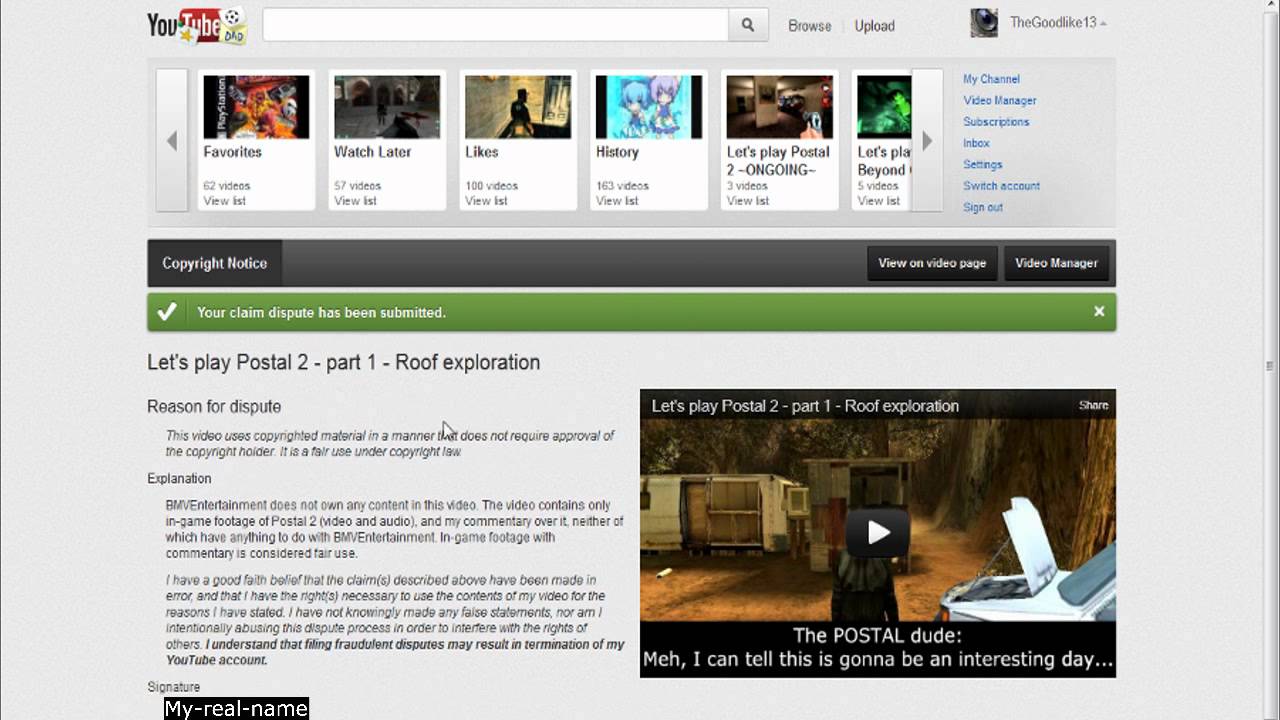Image resolution: width=1280 pixels, height=720 pixels.
Task: Click the green banner checkmark icon
Action: click(167, 312)
